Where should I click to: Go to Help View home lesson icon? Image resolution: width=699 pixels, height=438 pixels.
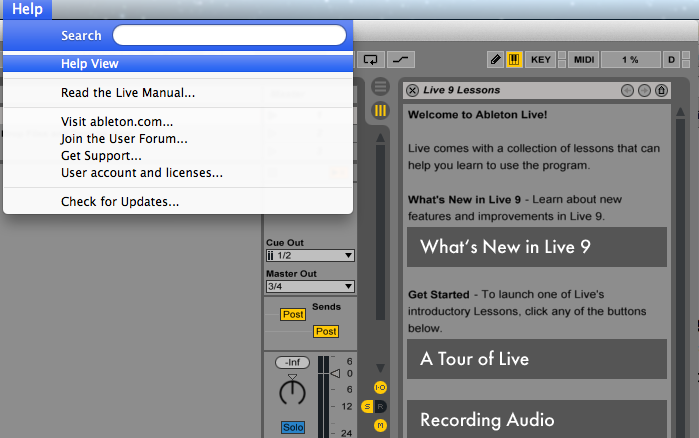tap(661, 91)
